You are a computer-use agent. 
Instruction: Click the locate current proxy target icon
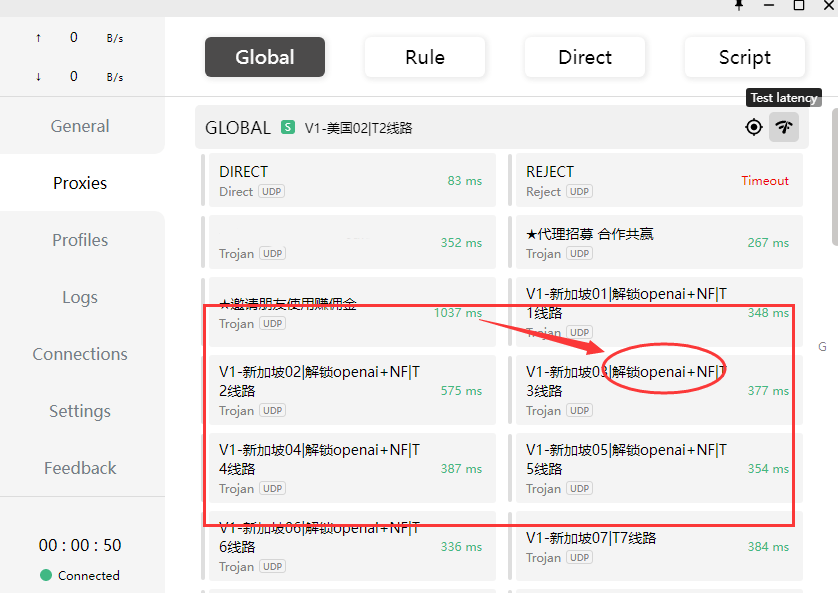tap(754, 127)
